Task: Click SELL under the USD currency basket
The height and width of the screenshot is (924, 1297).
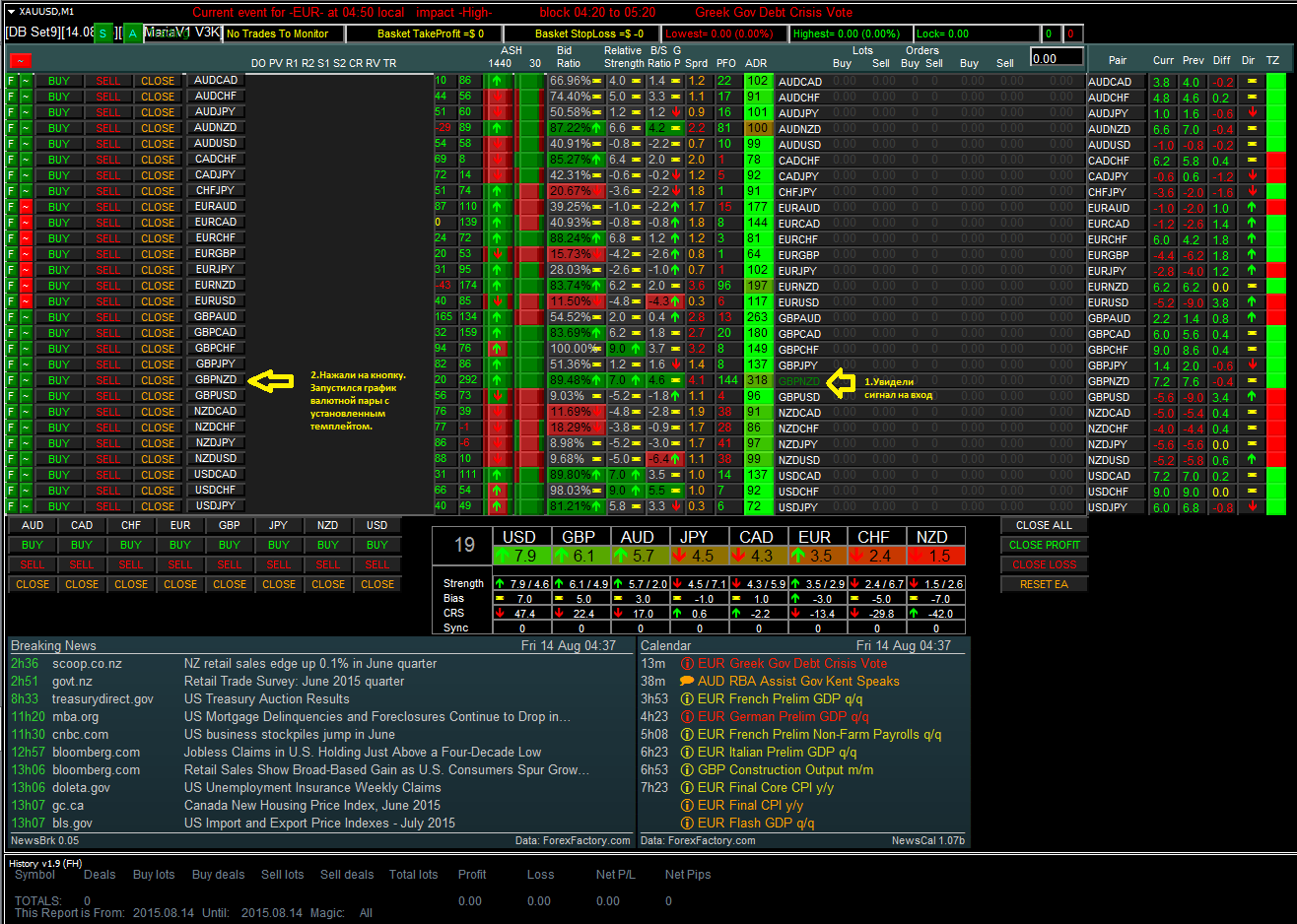Action: coord(377,564)
